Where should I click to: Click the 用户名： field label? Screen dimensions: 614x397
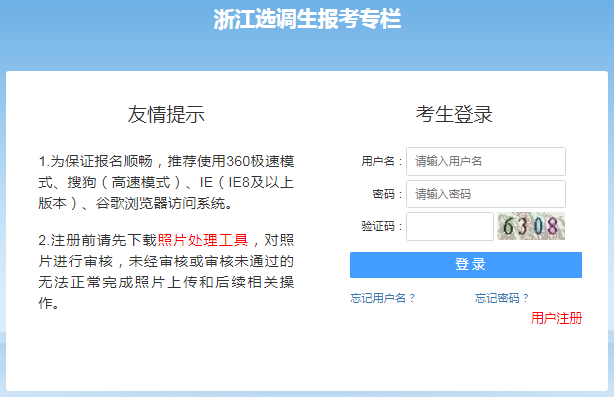click(382, 161)
